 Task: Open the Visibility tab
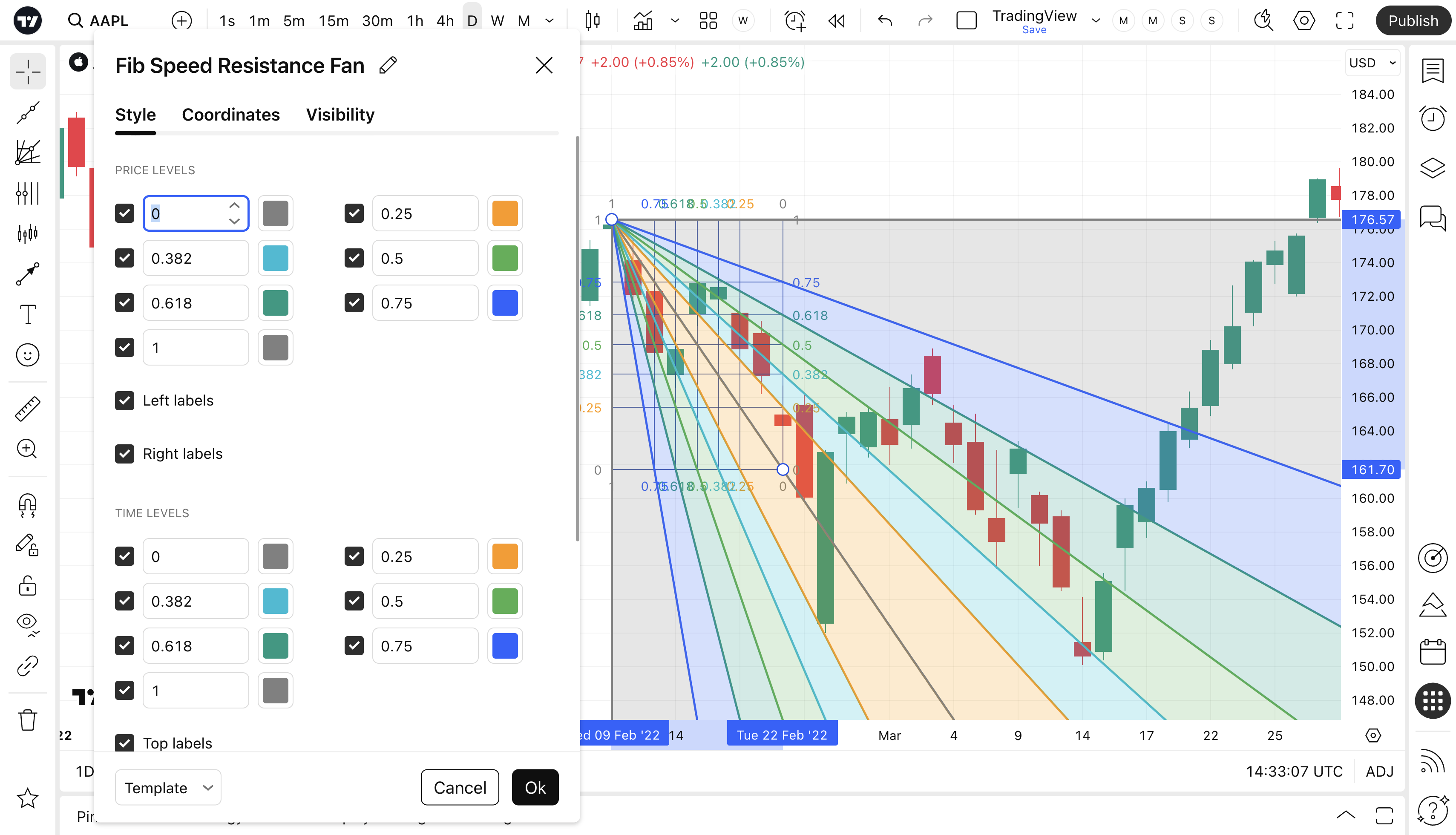(x=340, y=115)
